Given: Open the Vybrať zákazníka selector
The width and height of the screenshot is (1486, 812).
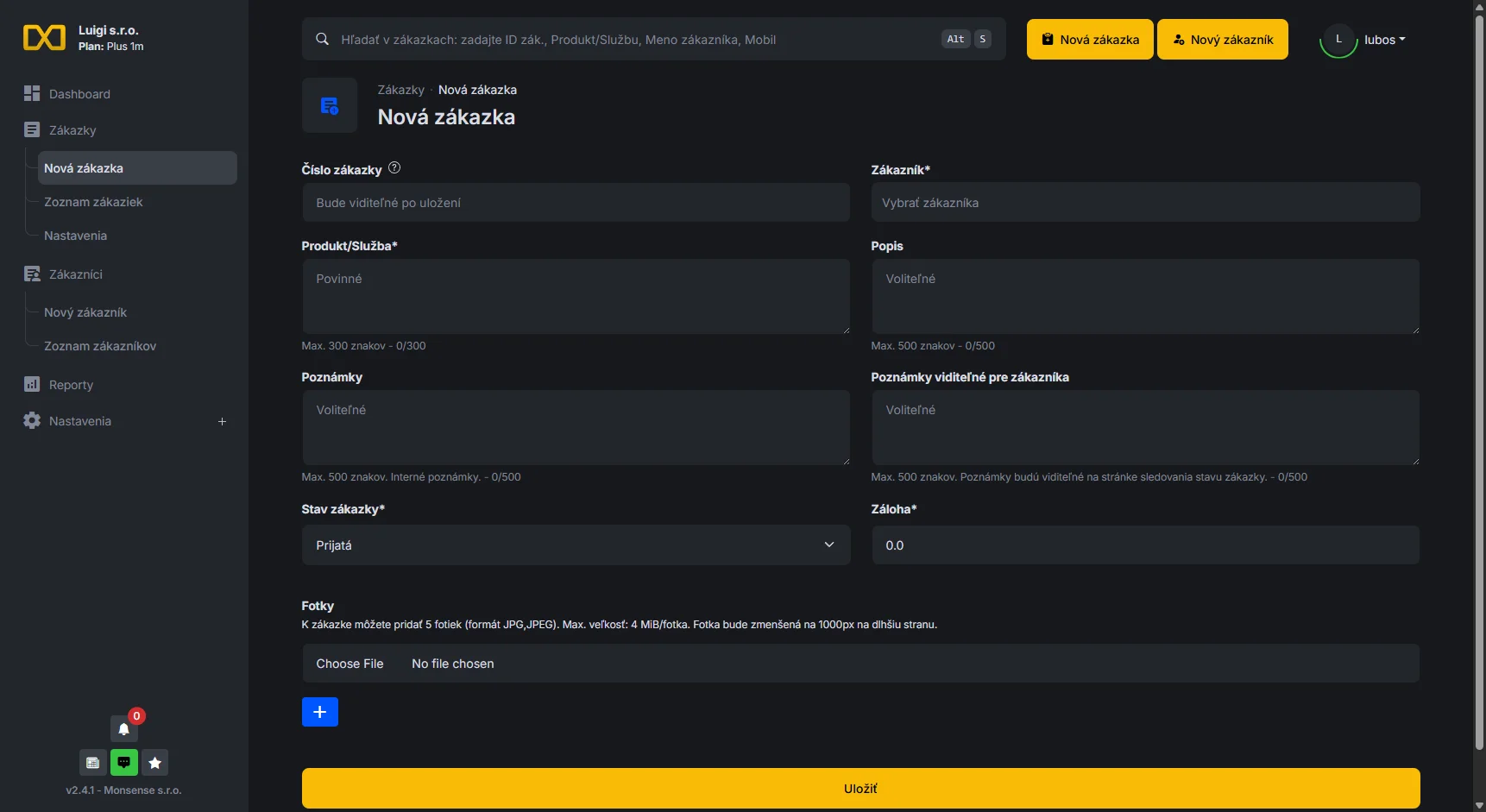Looking at the screenshot, I should [x=1145, y=203].
